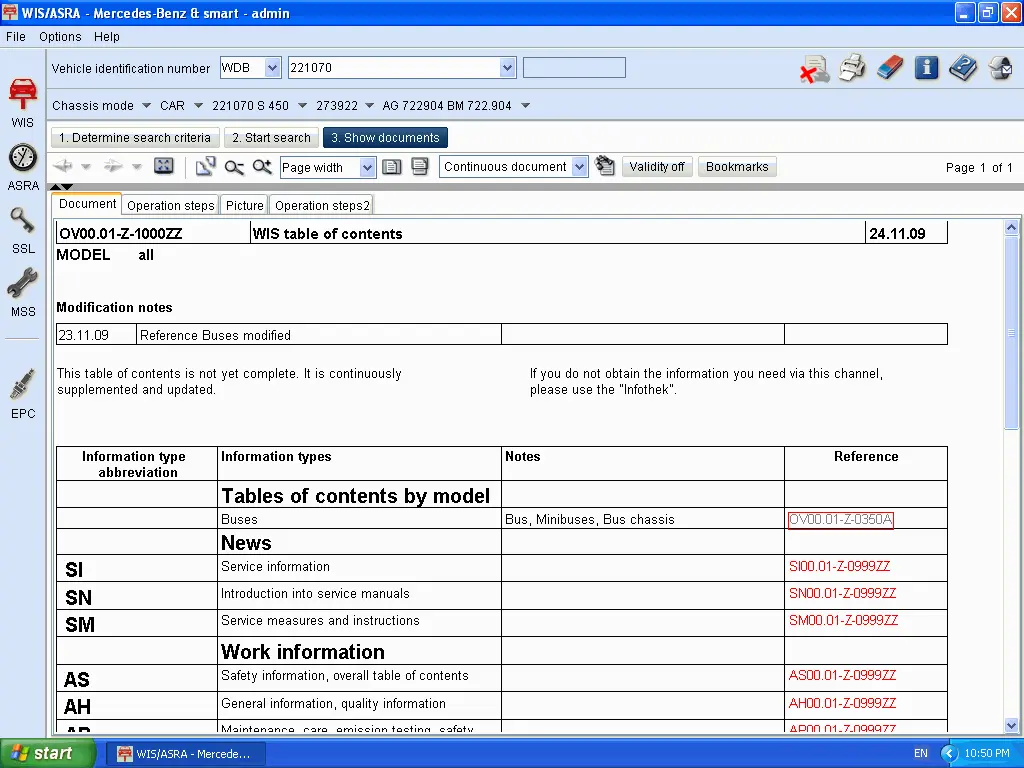
Task: Open the help book icon
Action: coord(963,68)
